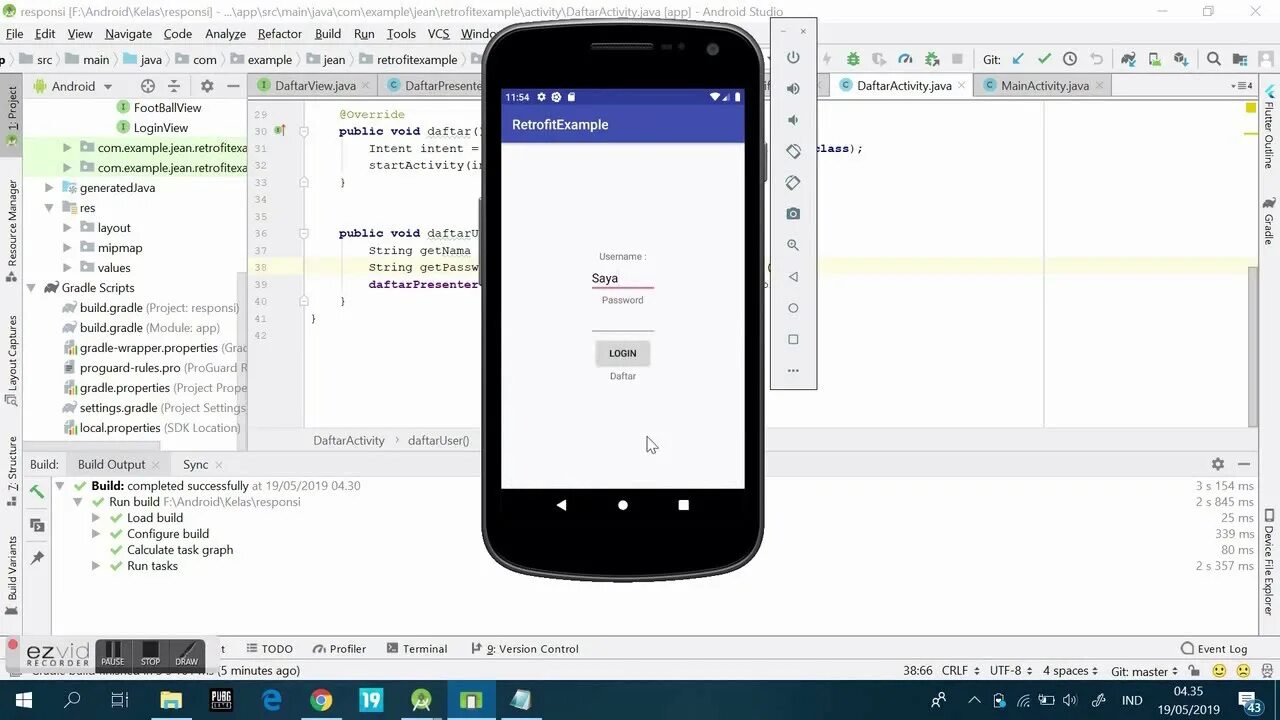This screenshot has width=1280, height=720.
Task: Open the Refactor menu
Action: 280,33
